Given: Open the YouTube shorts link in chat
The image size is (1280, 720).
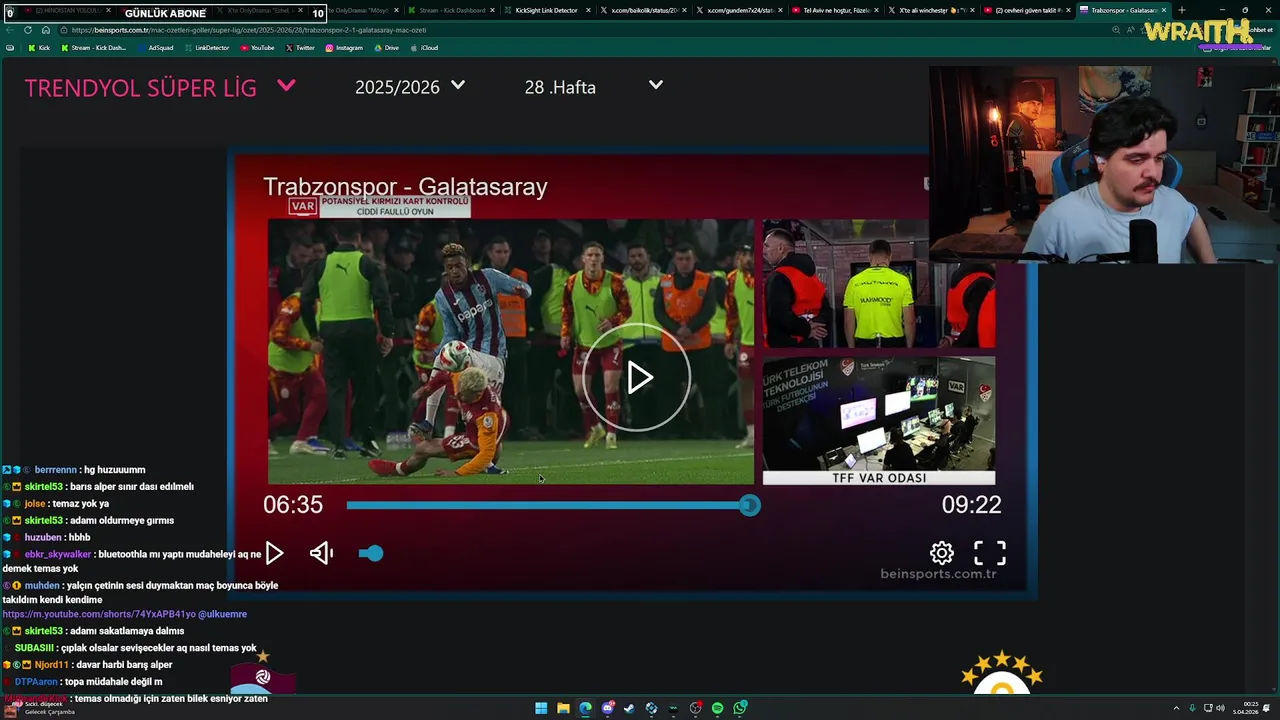Looking at the screenshot, I should [x=98, y=614].
